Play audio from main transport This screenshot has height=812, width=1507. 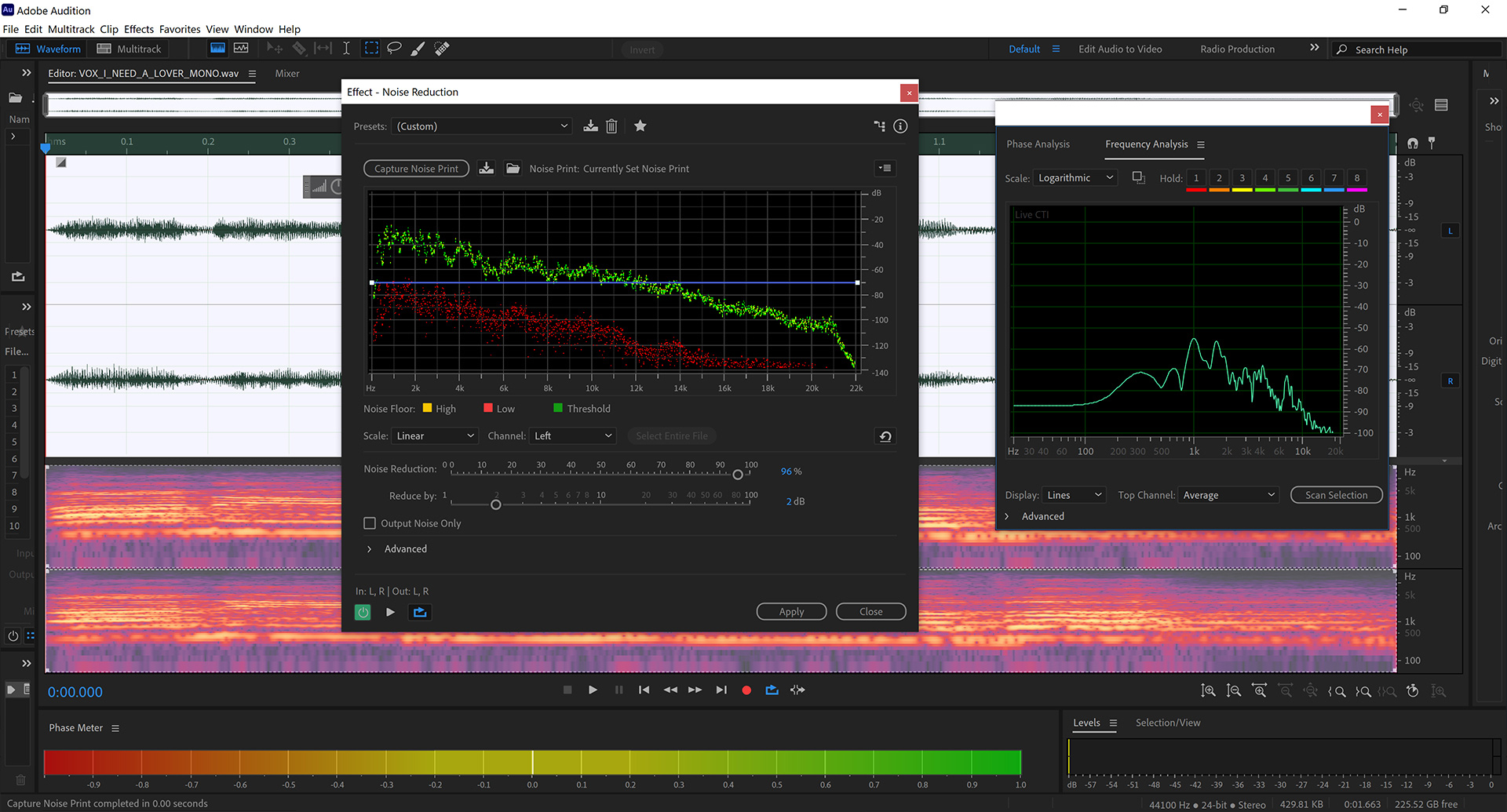click(593, 690)
